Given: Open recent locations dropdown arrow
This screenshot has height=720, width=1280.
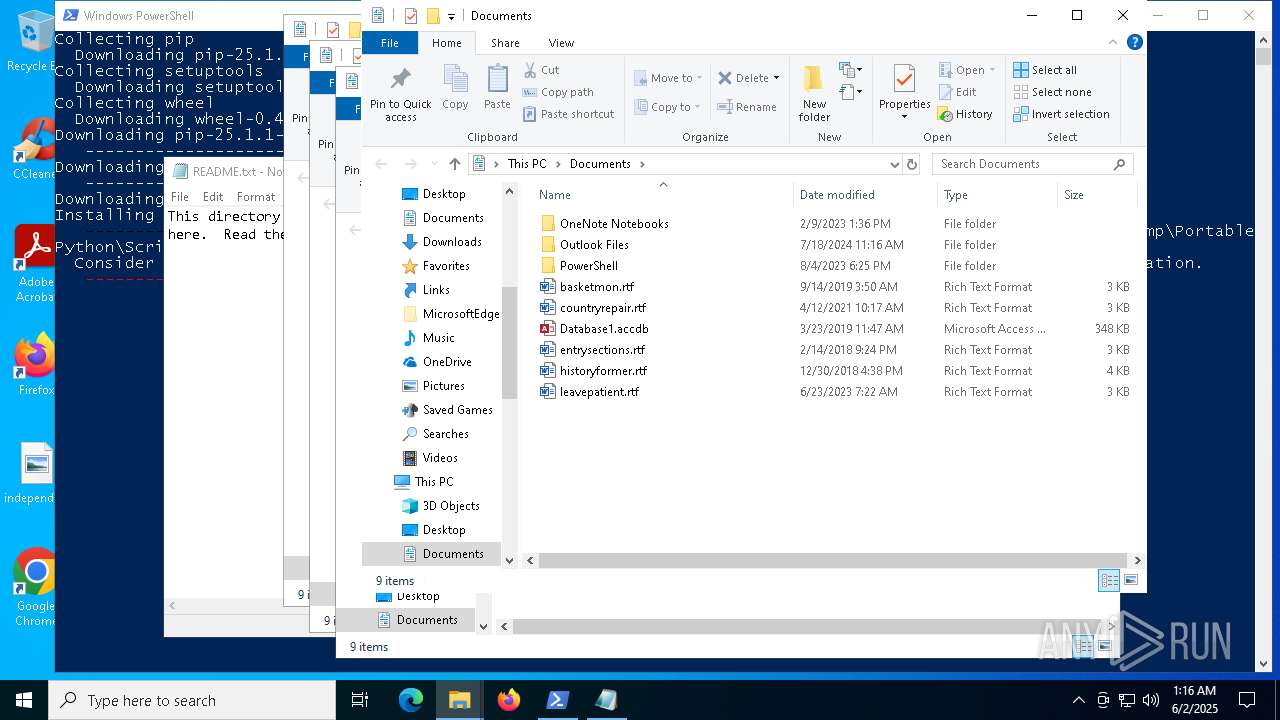Looking at the screenshot, I should click(434, 164).
